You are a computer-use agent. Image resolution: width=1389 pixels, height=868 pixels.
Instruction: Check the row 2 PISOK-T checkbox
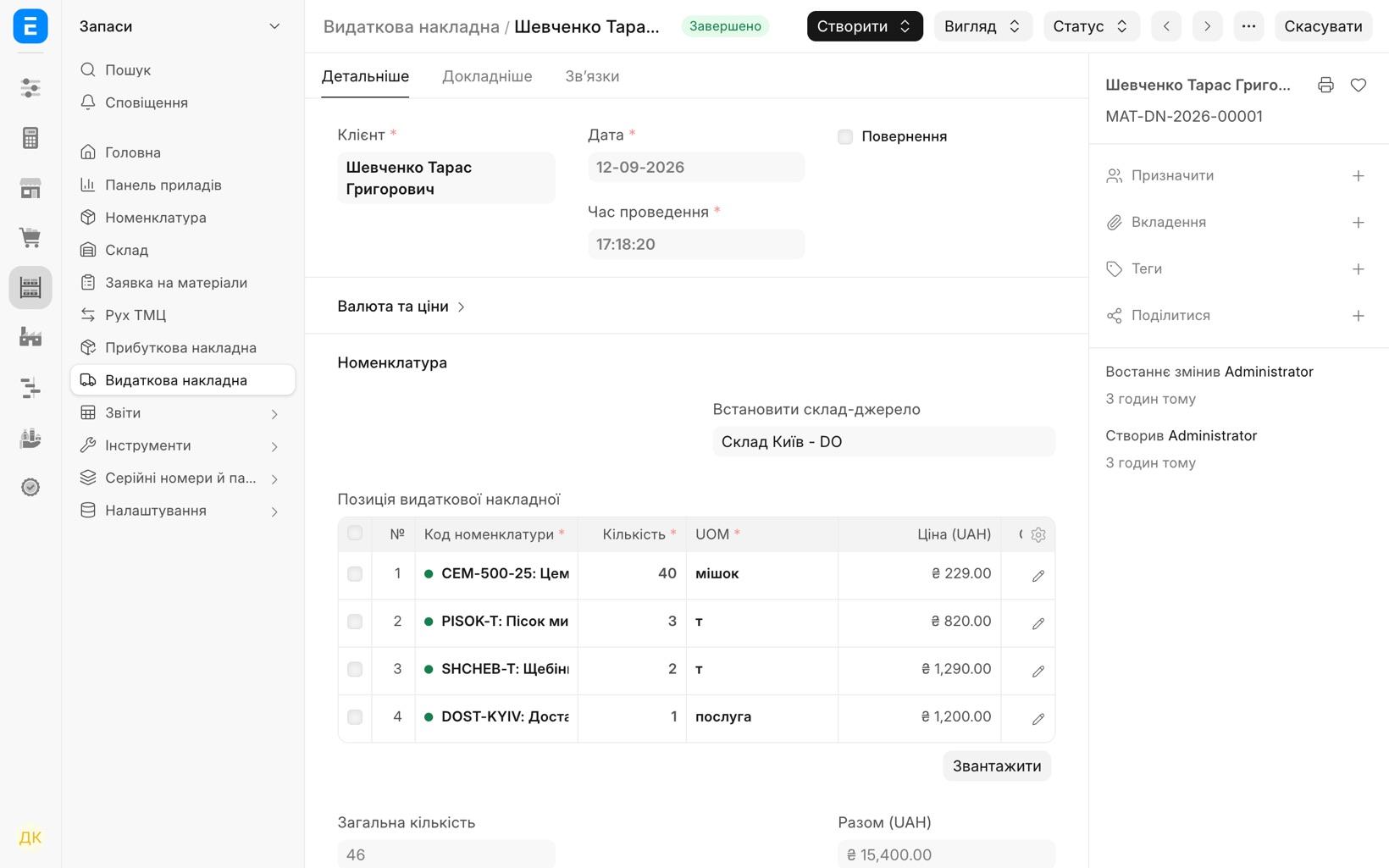click(x=355, y=622)
